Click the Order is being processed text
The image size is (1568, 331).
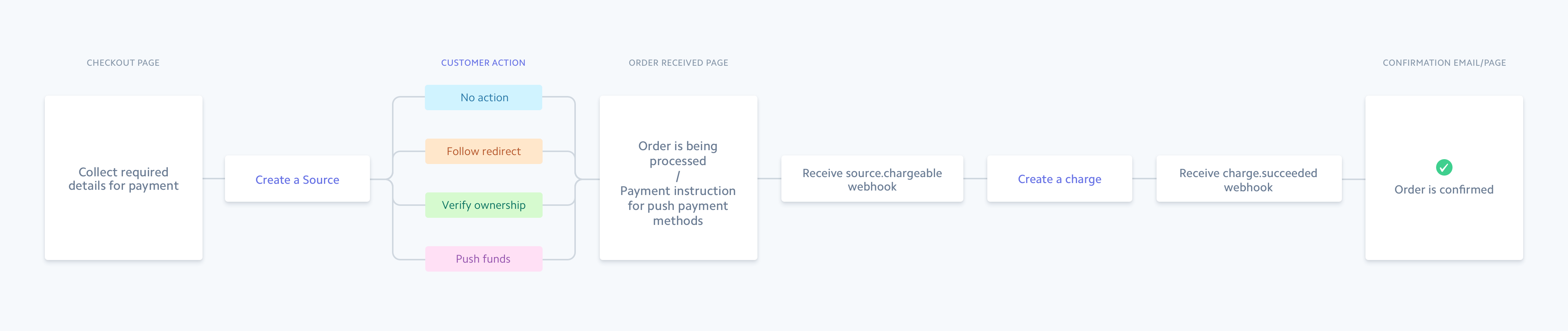pos(677,153)
